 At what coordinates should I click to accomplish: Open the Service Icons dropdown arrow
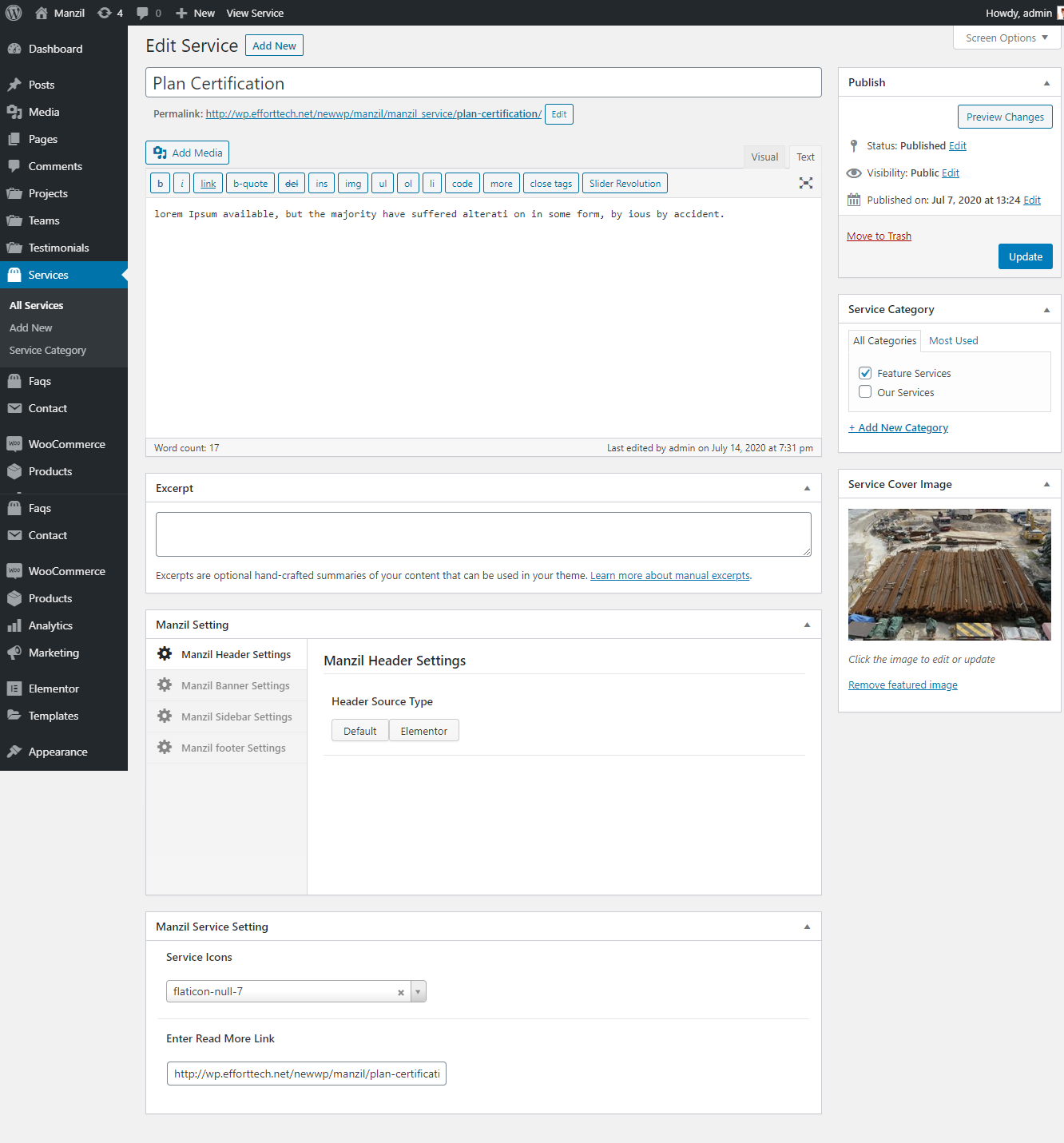coord(418,992)
